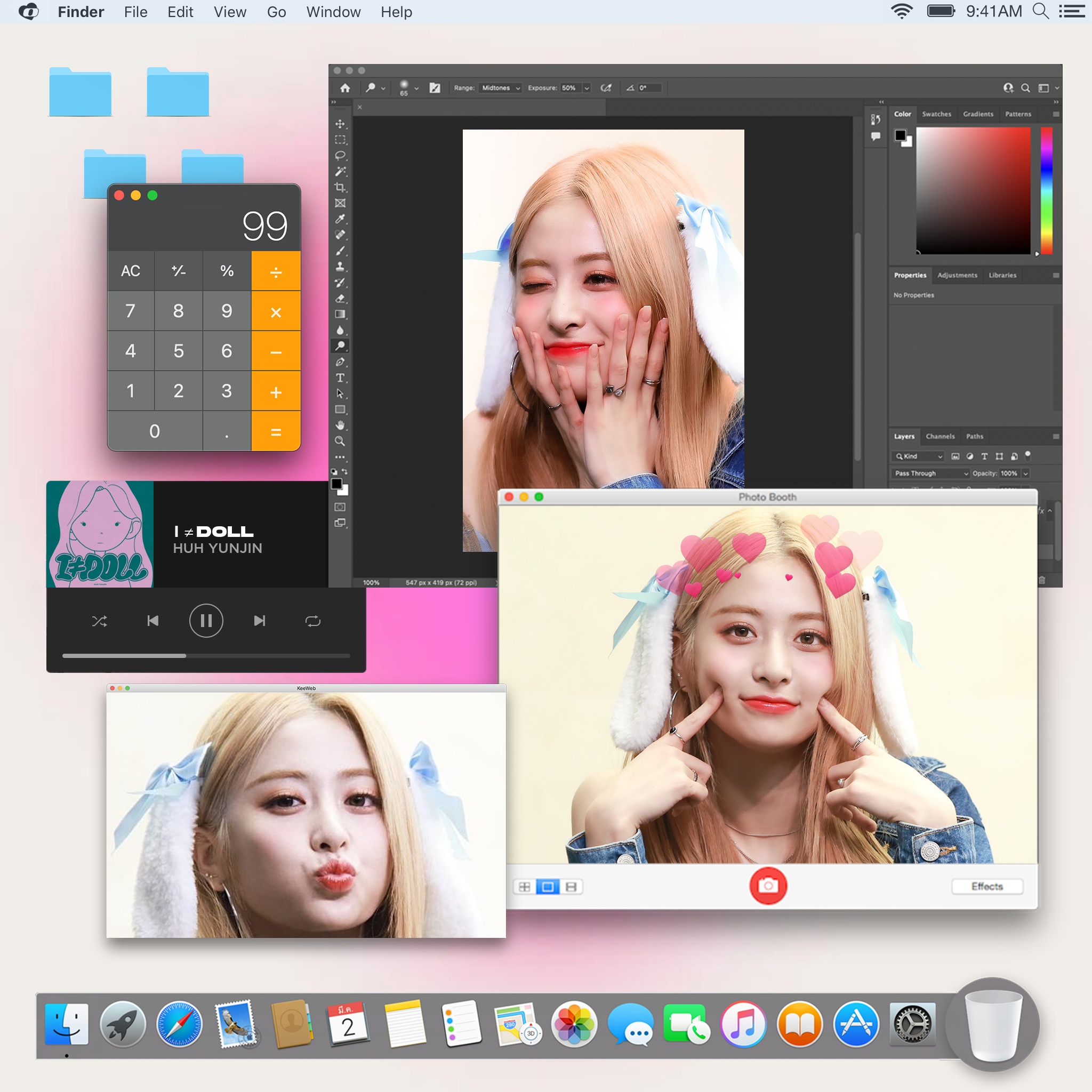Image resolution: width=1092 pixels, height=1092 pixels.
Task: Click the Photo Booth red camera button
Action: (x=768, y=886)
